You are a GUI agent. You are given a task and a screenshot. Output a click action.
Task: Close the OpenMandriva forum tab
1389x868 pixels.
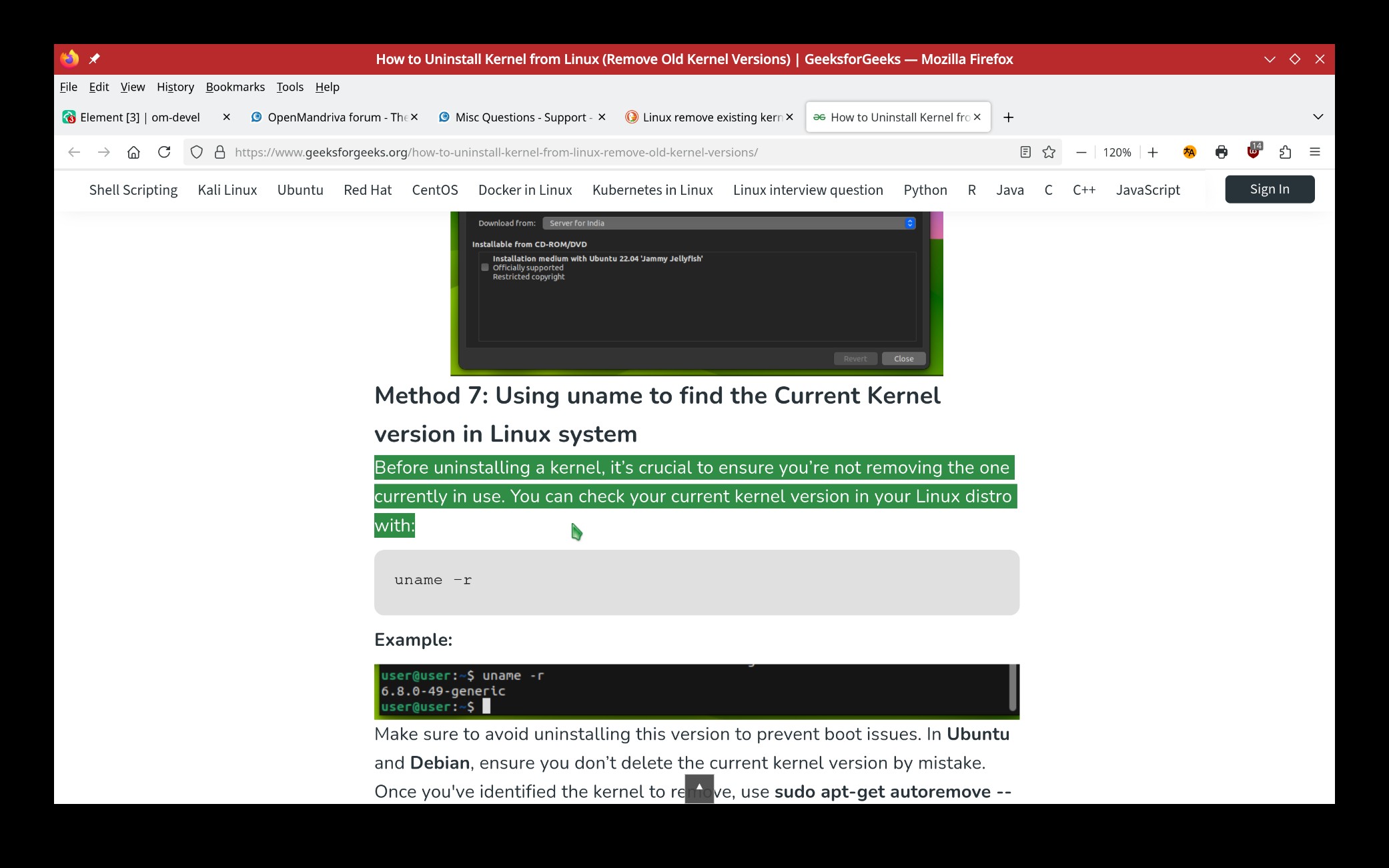coord(414,117)
